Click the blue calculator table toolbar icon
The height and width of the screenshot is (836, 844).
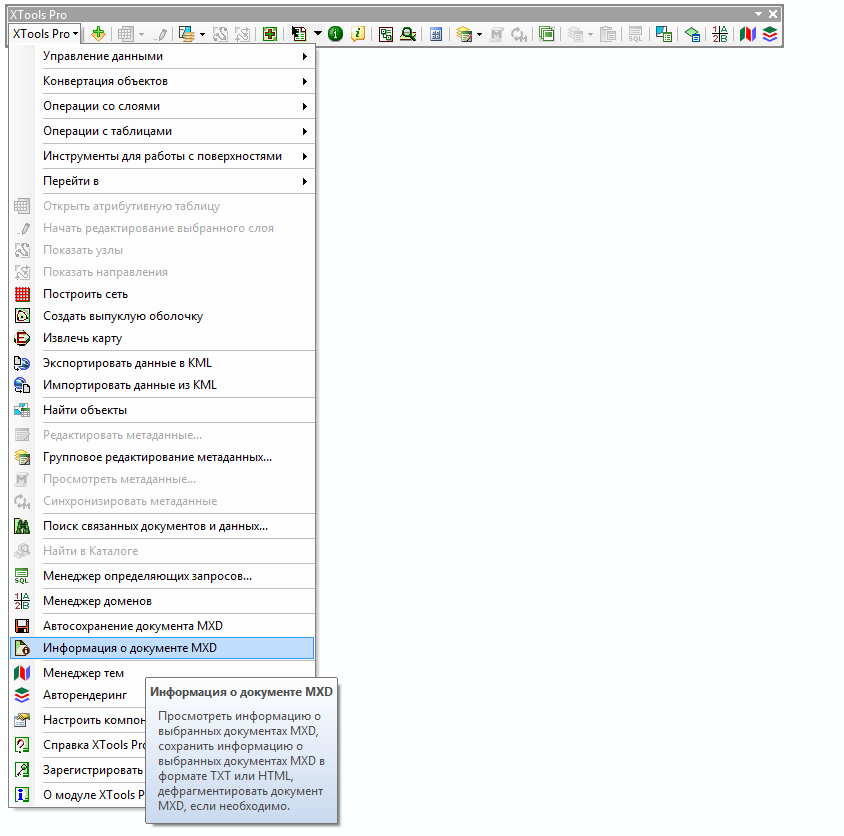tap(436, 34)
